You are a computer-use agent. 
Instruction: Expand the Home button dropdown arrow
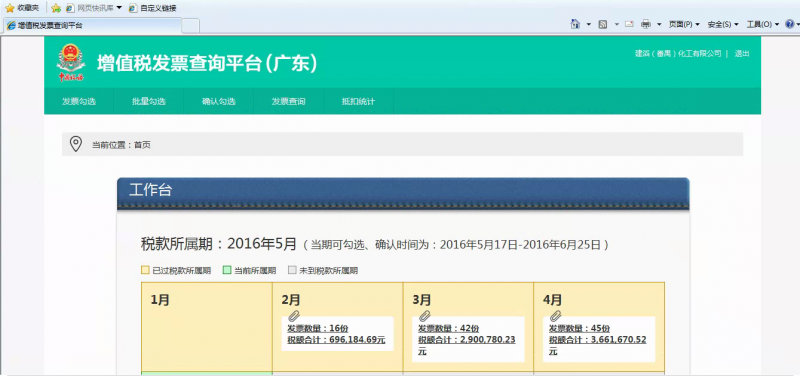click(x=588, y=24)
